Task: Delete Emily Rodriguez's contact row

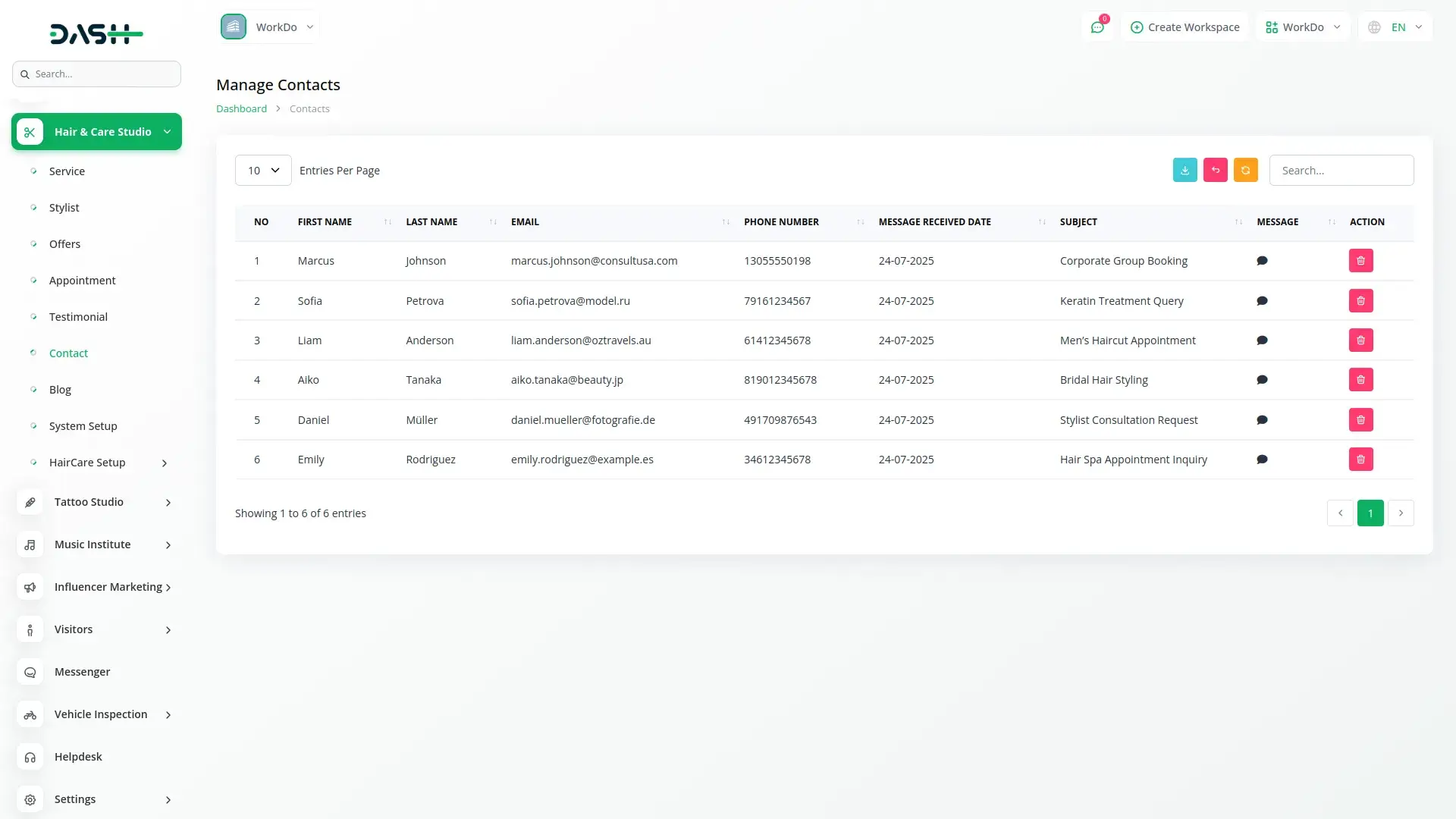Action: (1360, 460)
